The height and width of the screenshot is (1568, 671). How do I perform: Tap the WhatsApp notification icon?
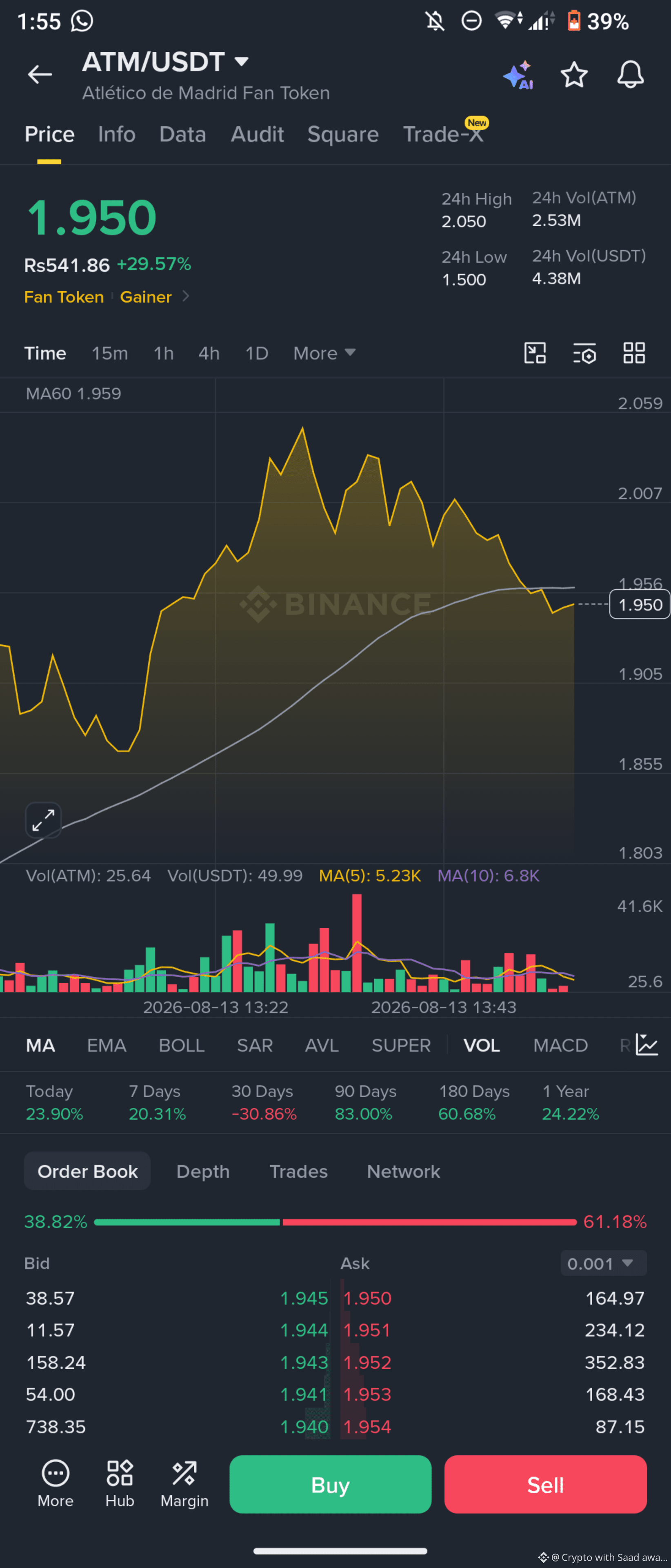coord(82,21)
